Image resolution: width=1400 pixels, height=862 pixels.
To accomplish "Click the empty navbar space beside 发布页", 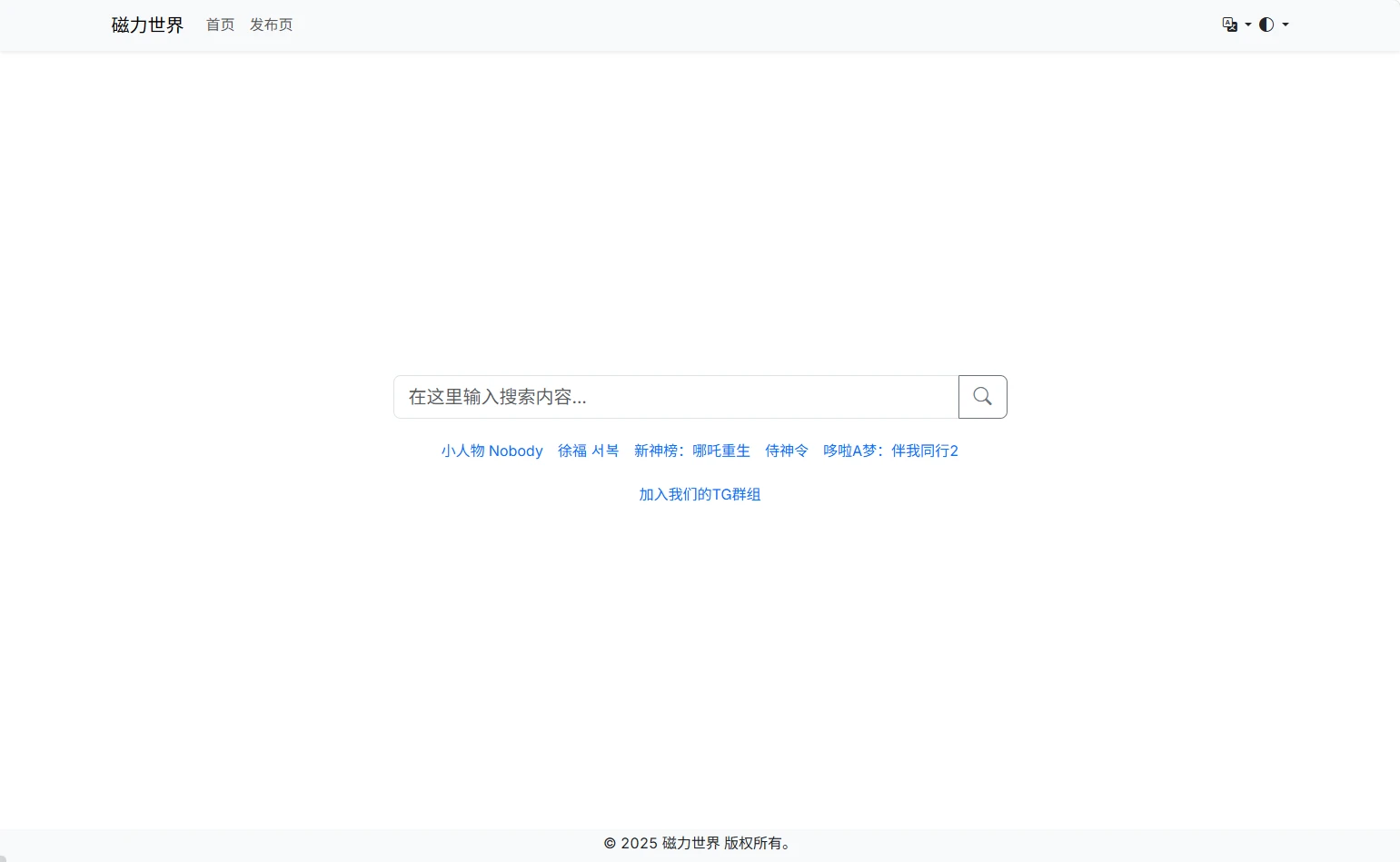I will [x=727, y=25].
